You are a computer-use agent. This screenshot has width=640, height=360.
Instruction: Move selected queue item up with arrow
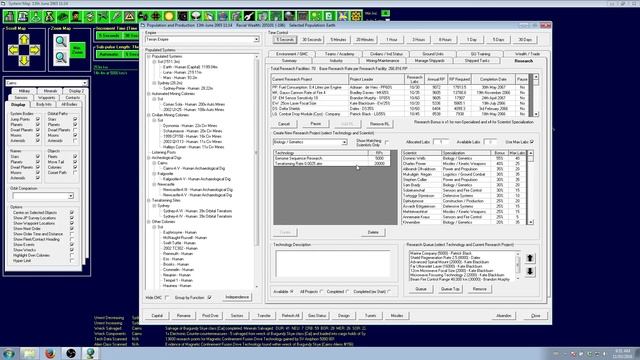point(530,258)
